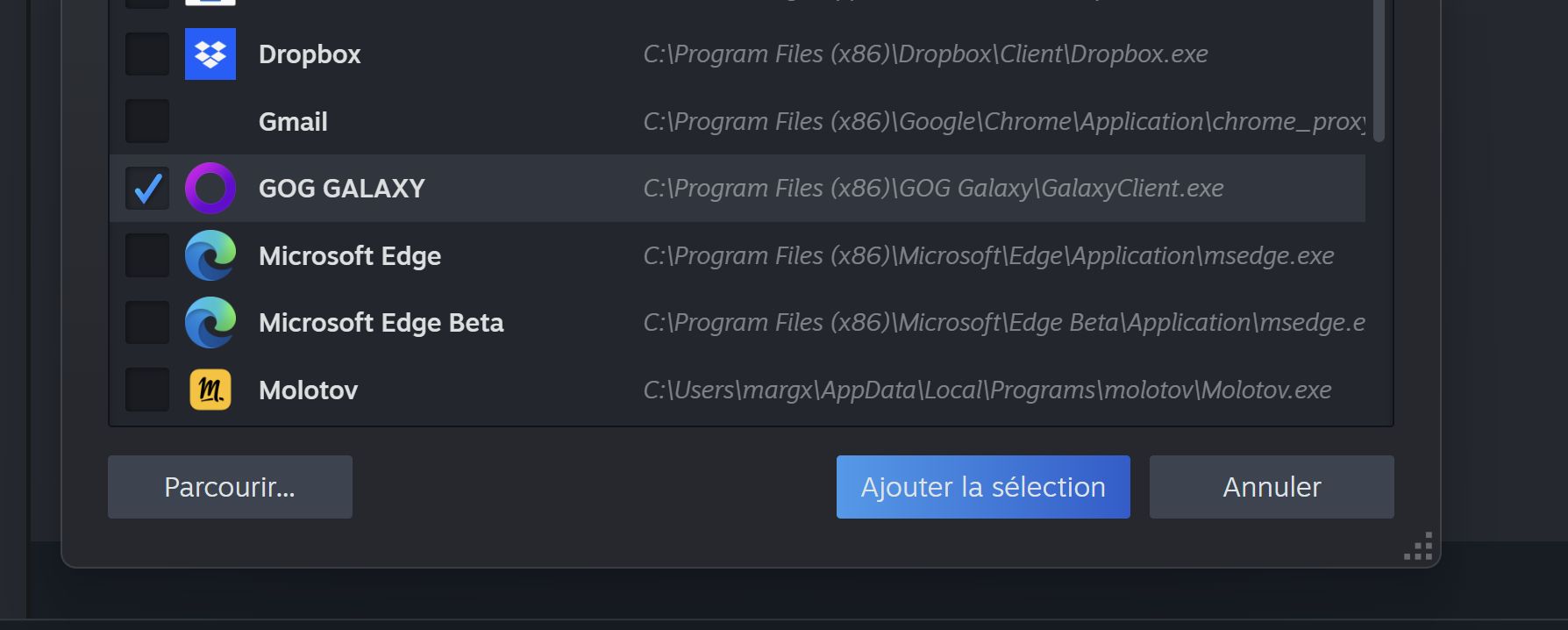Tick the Microsoft Edge checkbox
The height and width of the screenshot is (630, 1568).
[147, 255]
